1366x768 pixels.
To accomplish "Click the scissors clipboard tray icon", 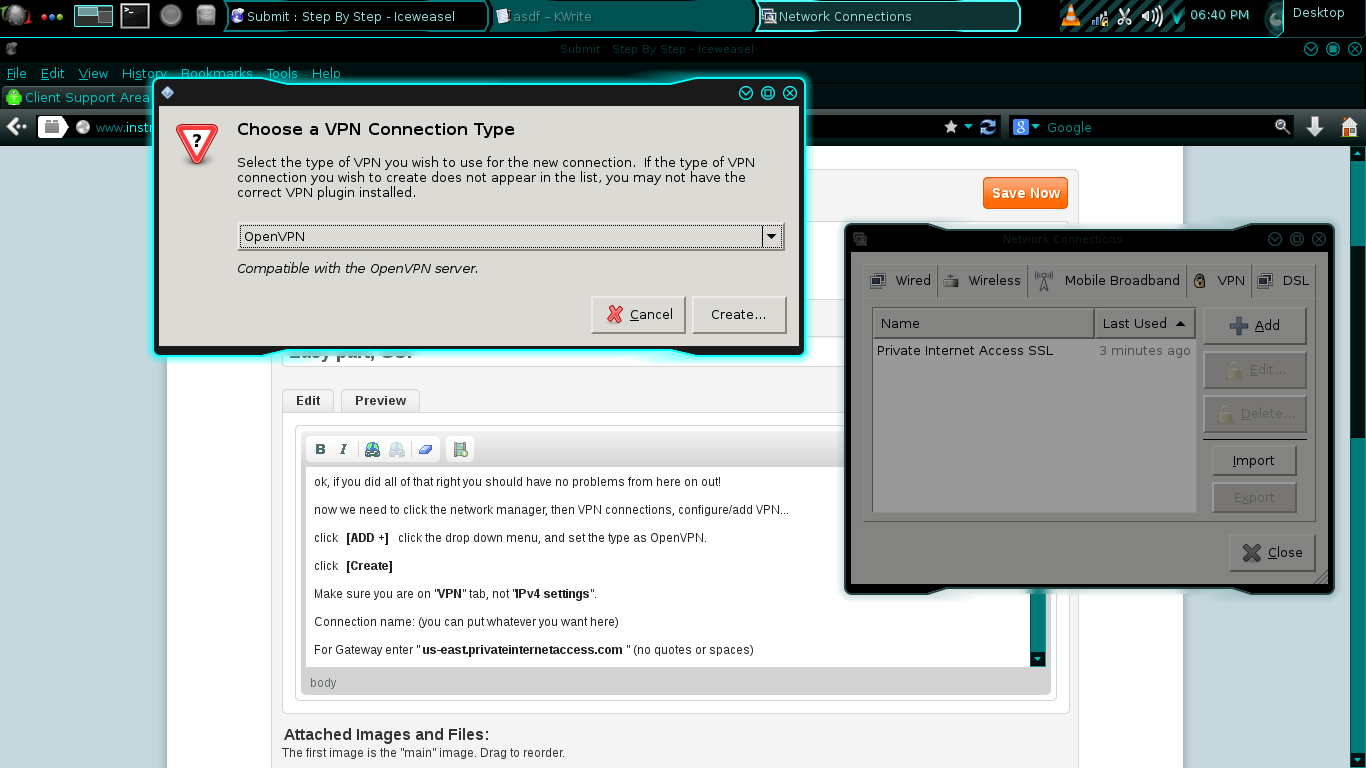I will [x=1125, y=16].
